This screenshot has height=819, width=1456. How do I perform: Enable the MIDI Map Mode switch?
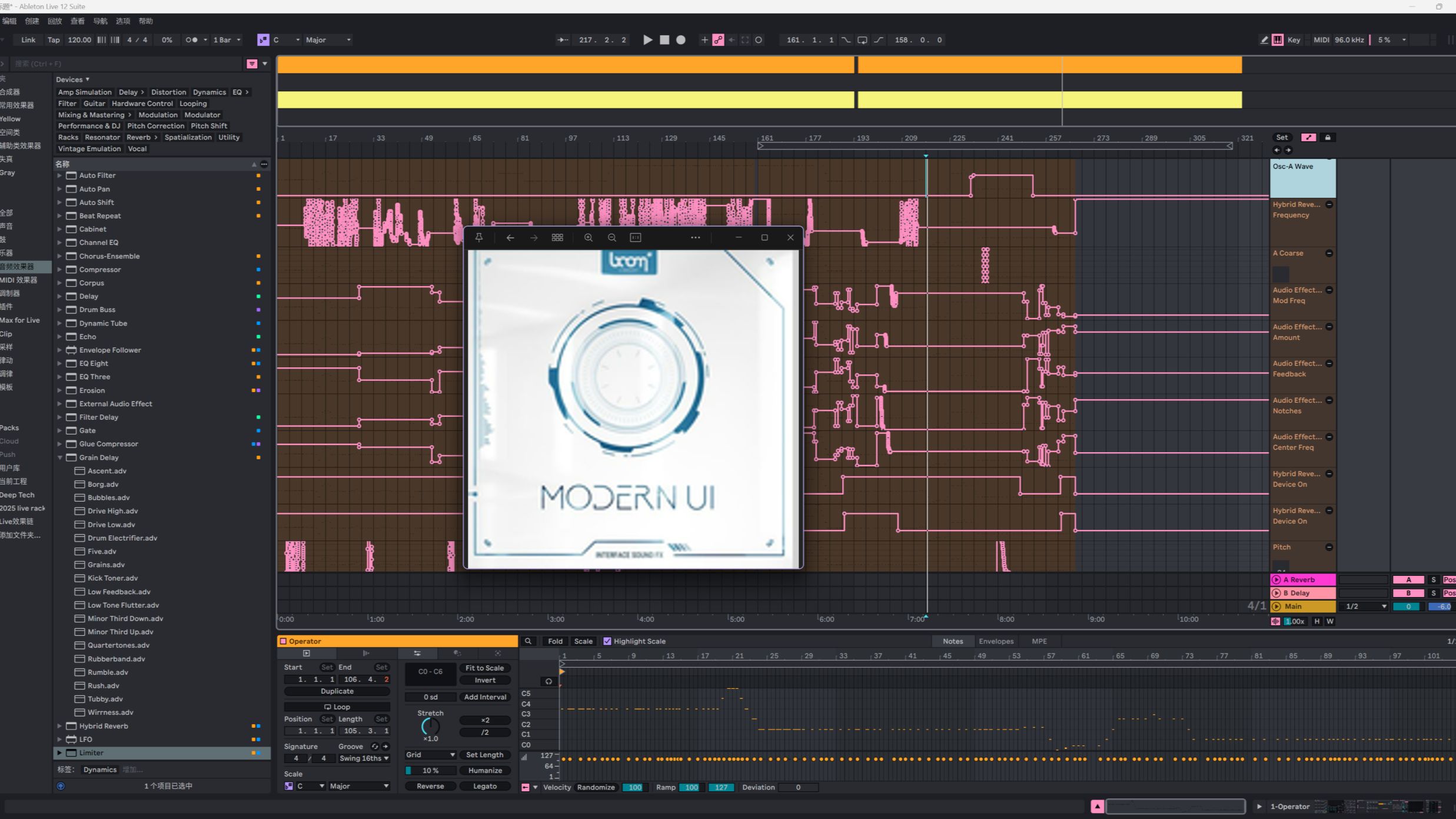point(1321,40)
